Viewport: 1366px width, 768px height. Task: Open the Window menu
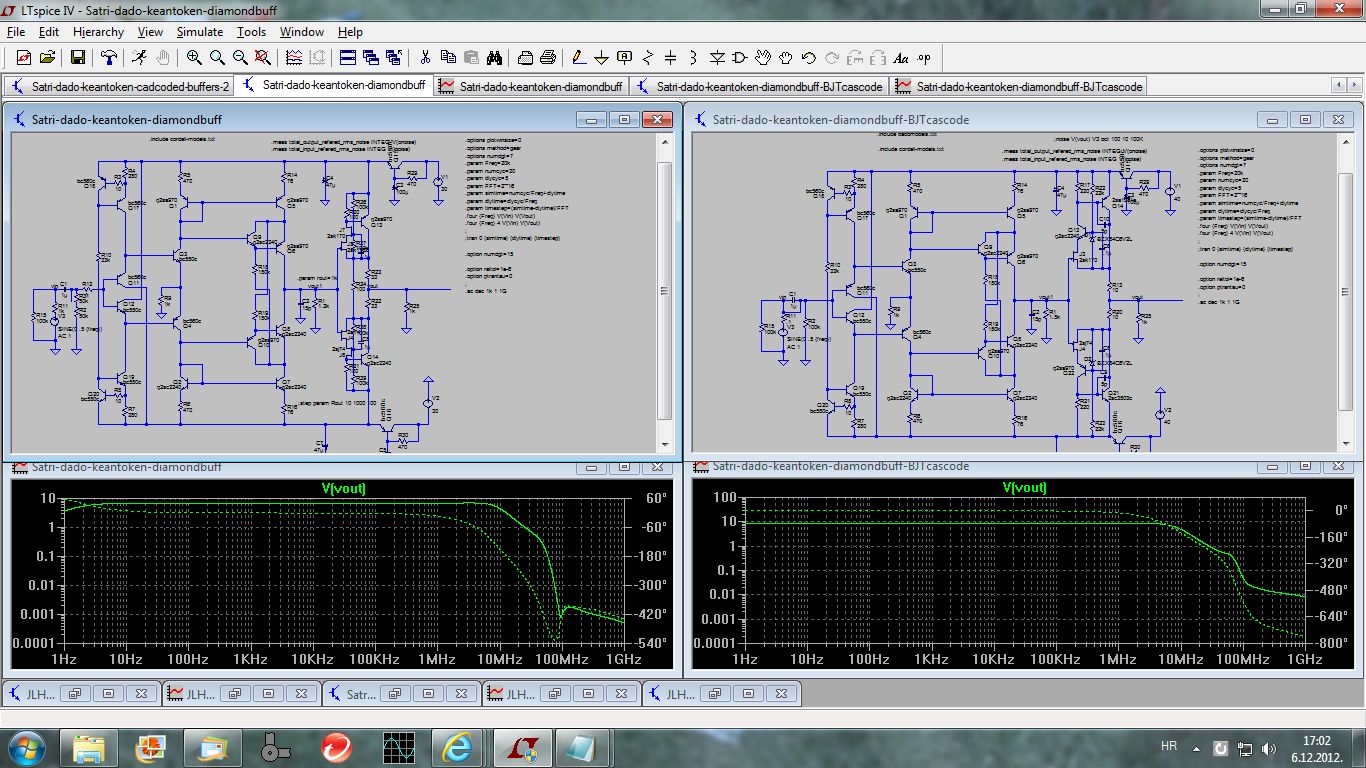click(x=302, y=32)
